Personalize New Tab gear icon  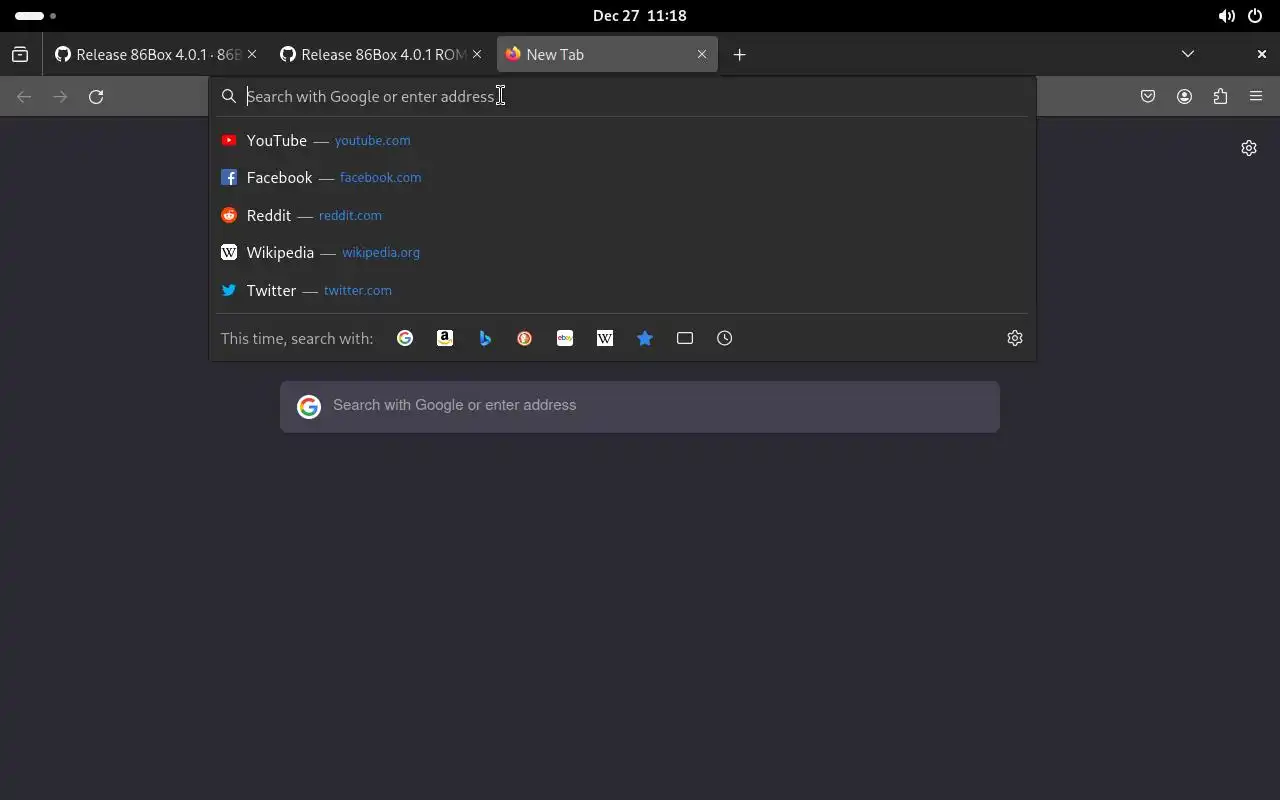[x=1249, y=148]
